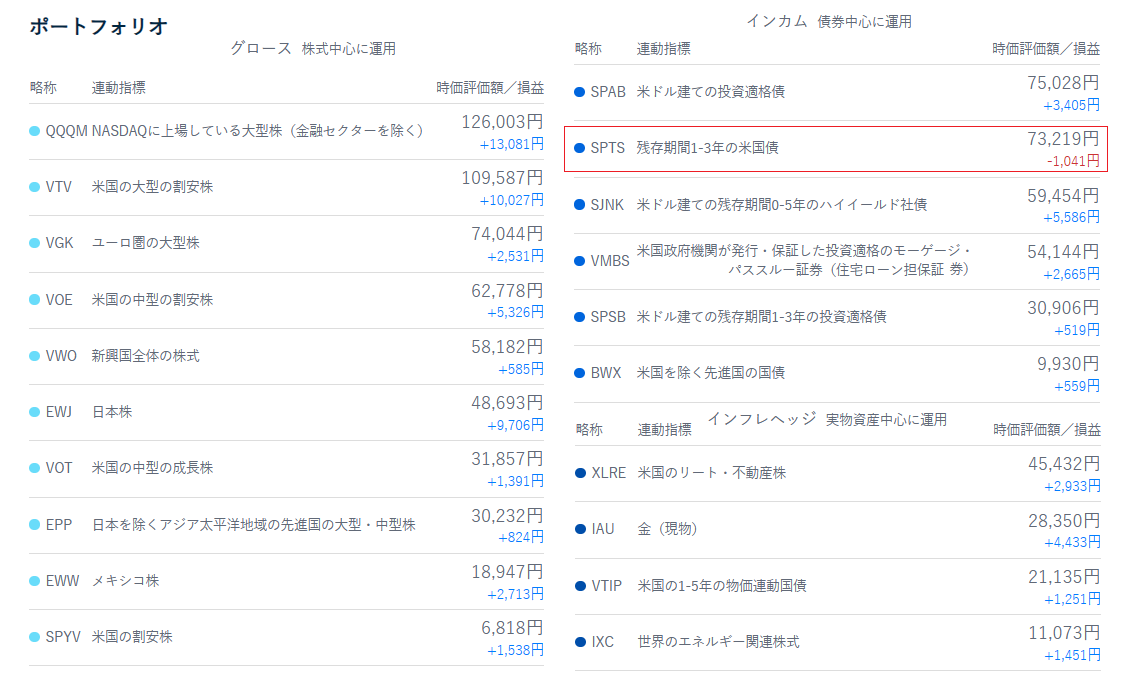The width and height of the screenshot is (1125, 675).
Task: Click the SPYV gain +1,538円
Action: point(515,651)
